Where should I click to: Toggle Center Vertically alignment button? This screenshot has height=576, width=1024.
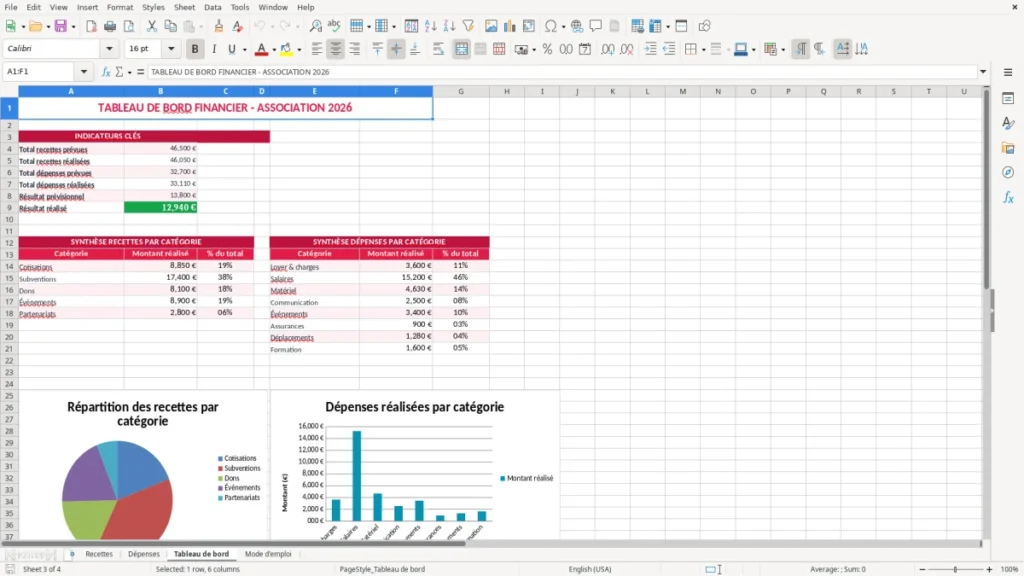pos(396,49)
